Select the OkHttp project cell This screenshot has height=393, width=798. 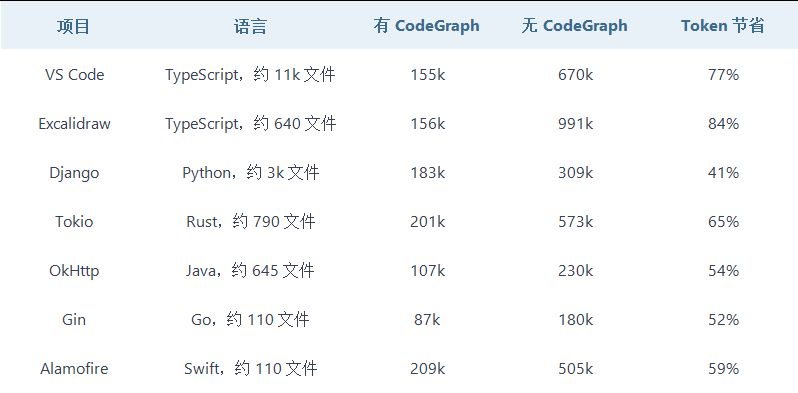coord(74,270)
